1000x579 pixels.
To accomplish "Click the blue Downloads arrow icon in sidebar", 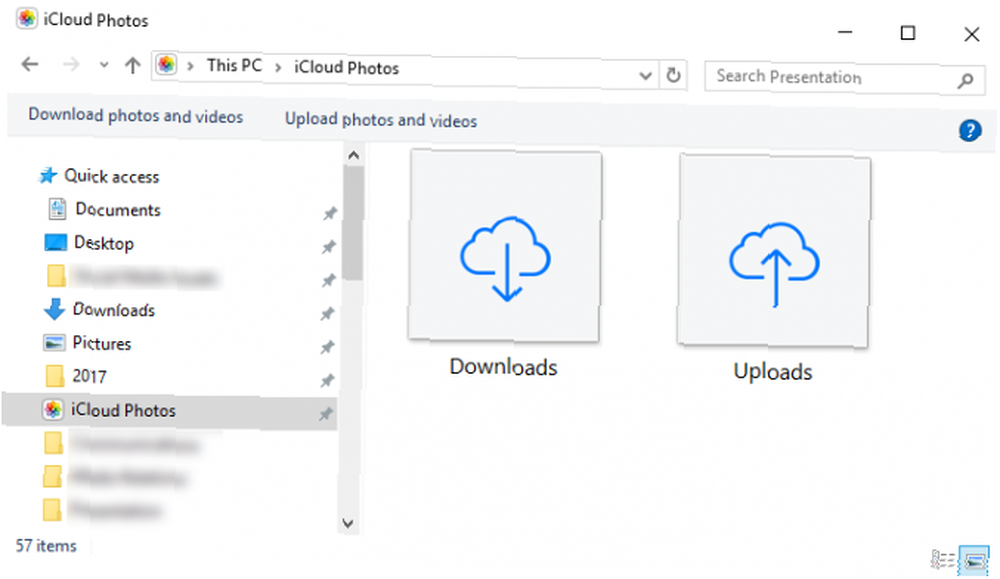I will [x=55, y=309].
